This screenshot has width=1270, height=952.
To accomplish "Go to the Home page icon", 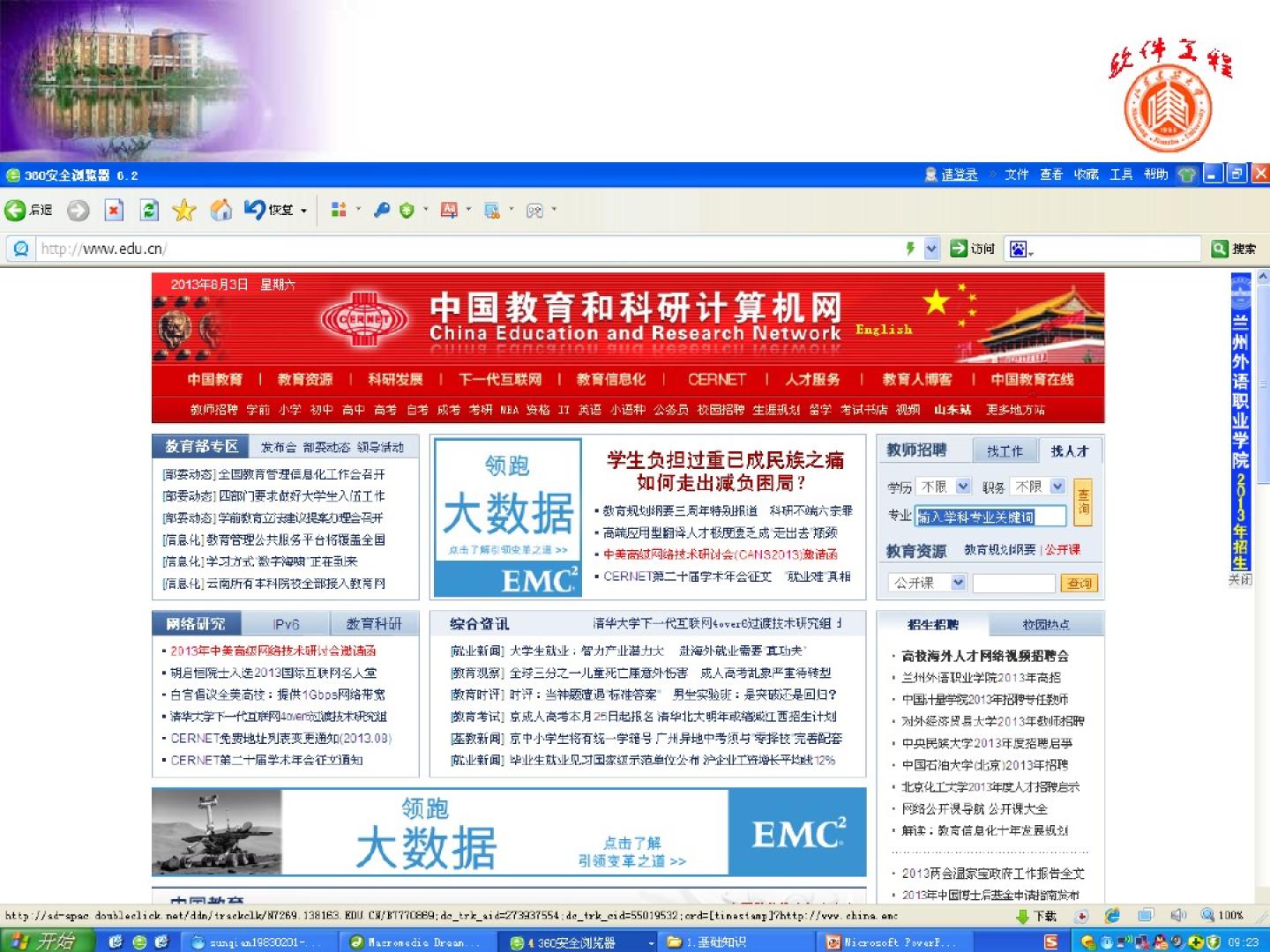I will 220,210.
